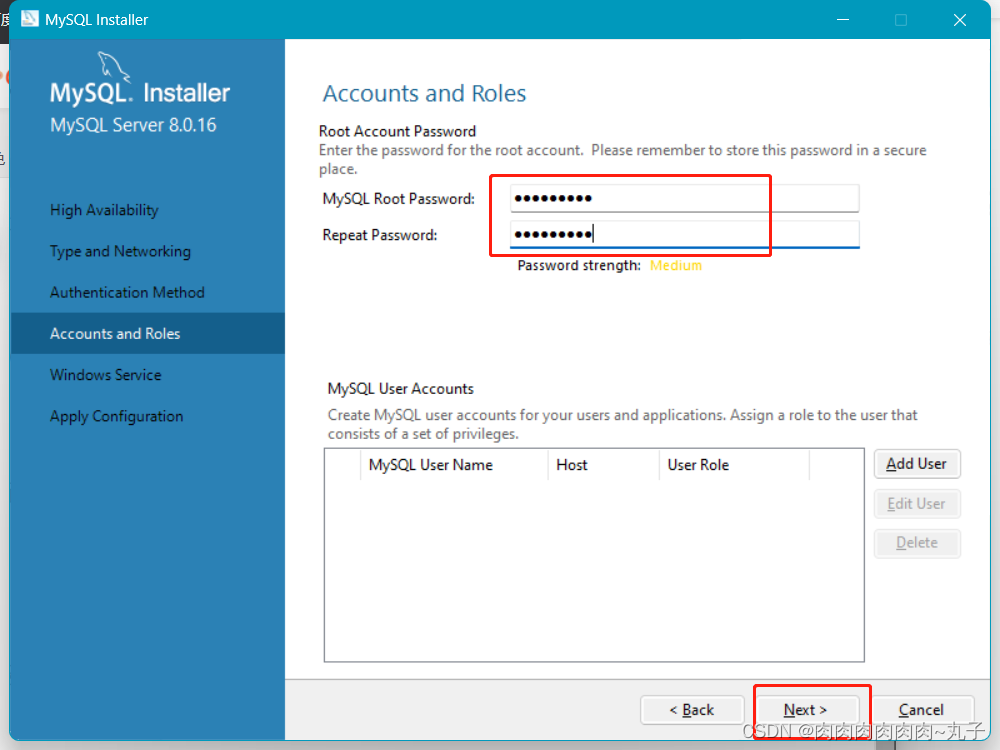
Task: Click the MySQL Installer title bar icon
Action: click(x=30, y=19)
